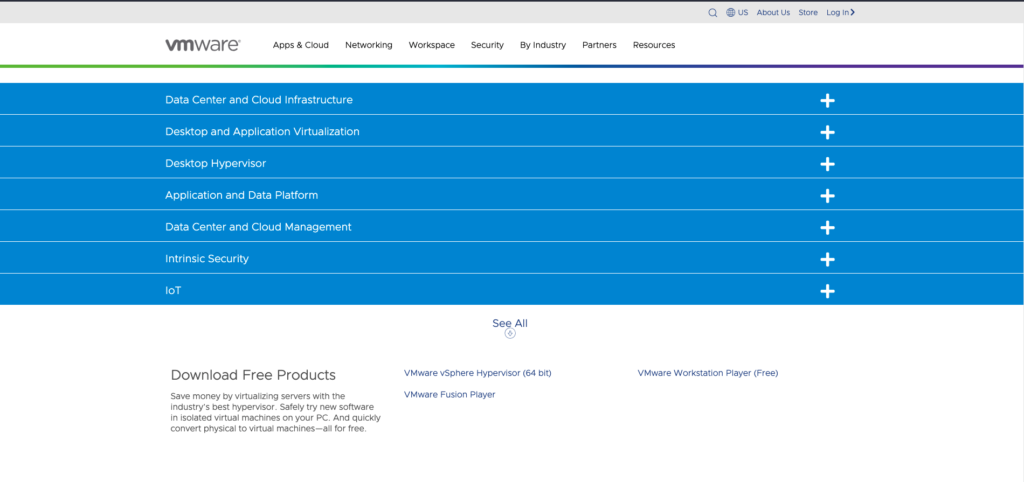The image size is (1024, 482).
Task: Expand Data Center and Cloud Management plus
Action: click(827, 228)
